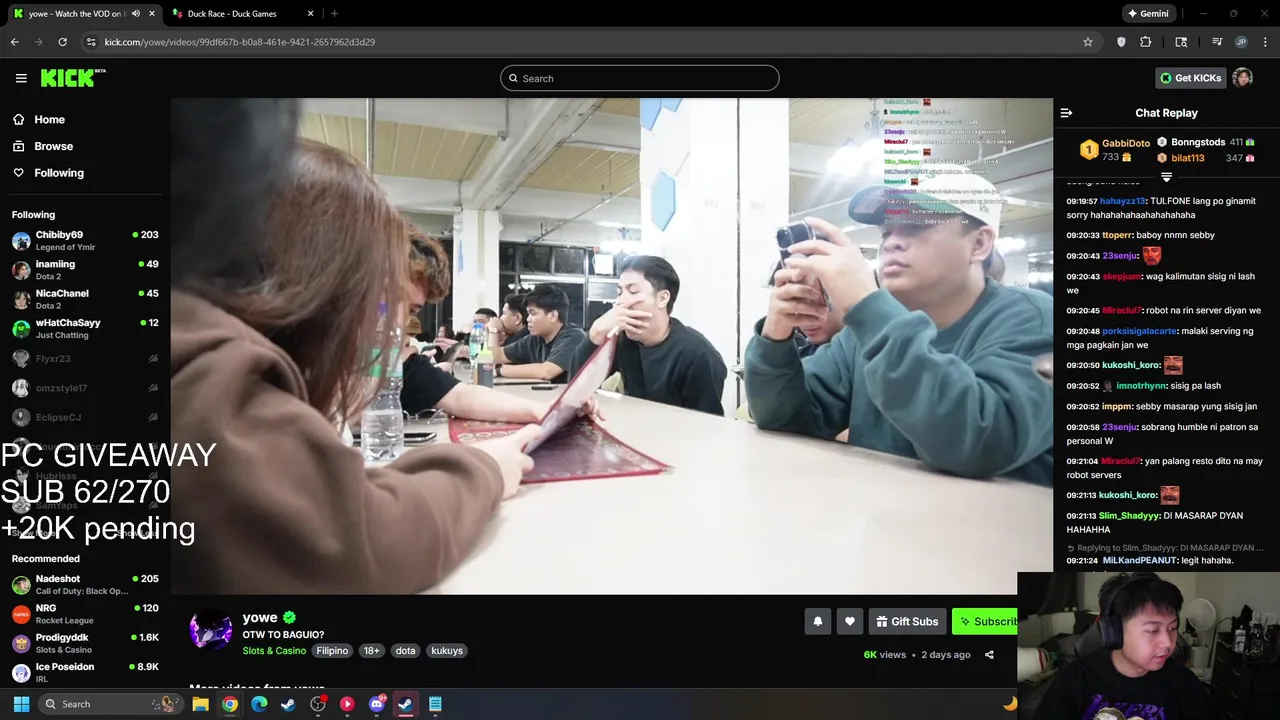
Task: Open Windows Start menu
Action: [21, 704]
